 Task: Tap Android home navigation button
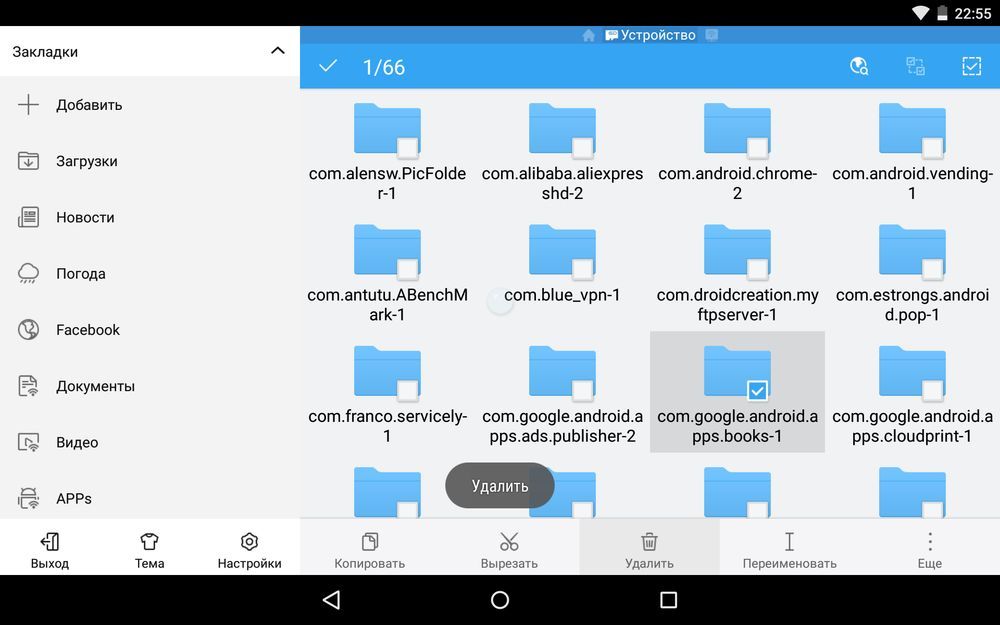(x=500, y=599)
